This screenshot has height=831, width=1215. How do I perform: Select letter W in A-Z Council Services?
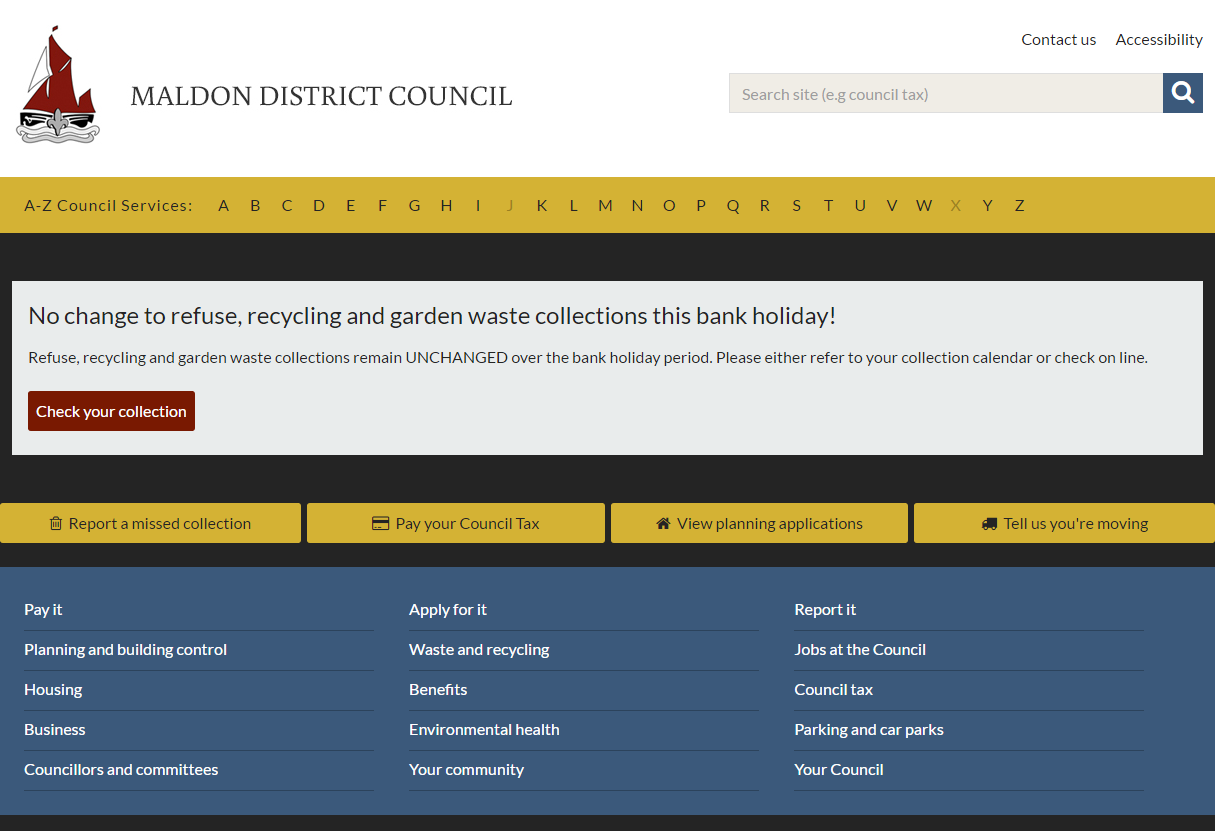923,206
